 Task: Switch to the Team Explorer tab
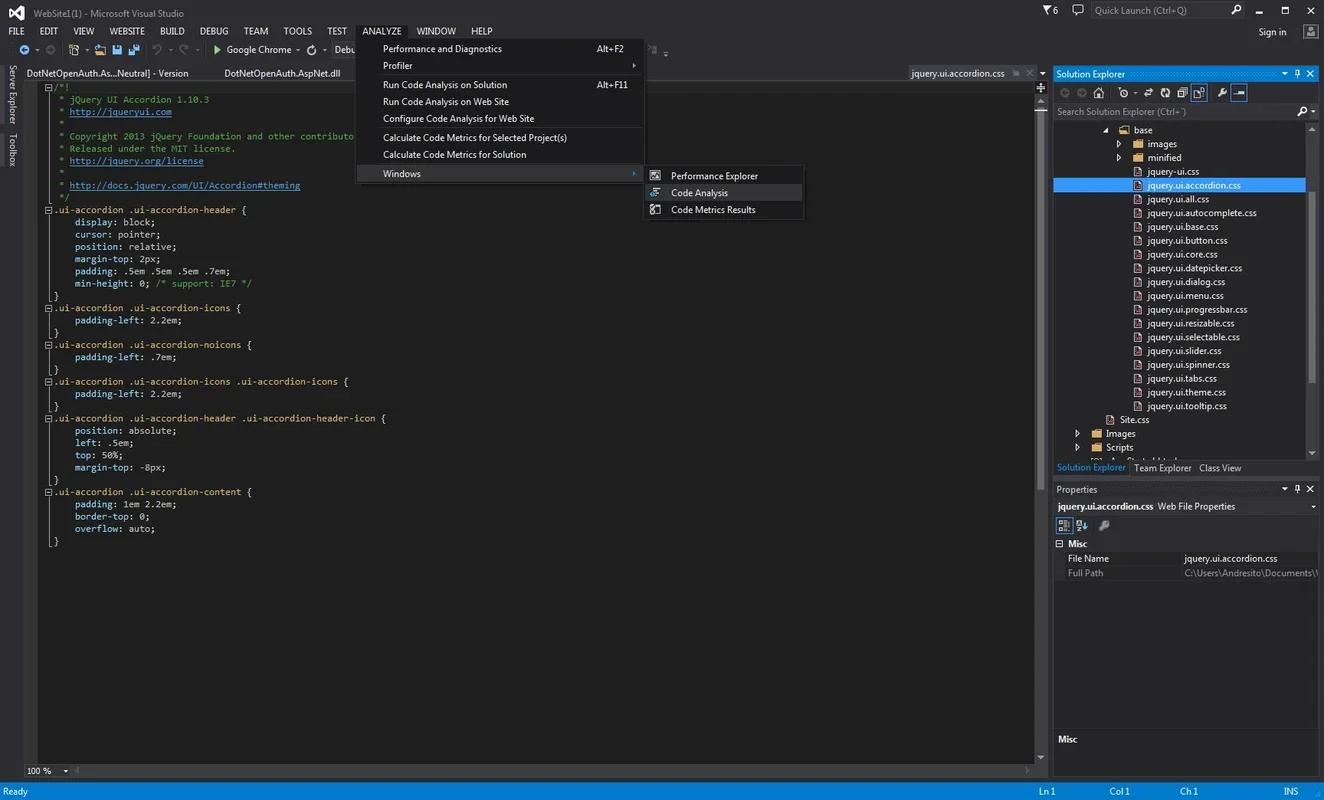pyautogui.click(x=1162, y=468)
